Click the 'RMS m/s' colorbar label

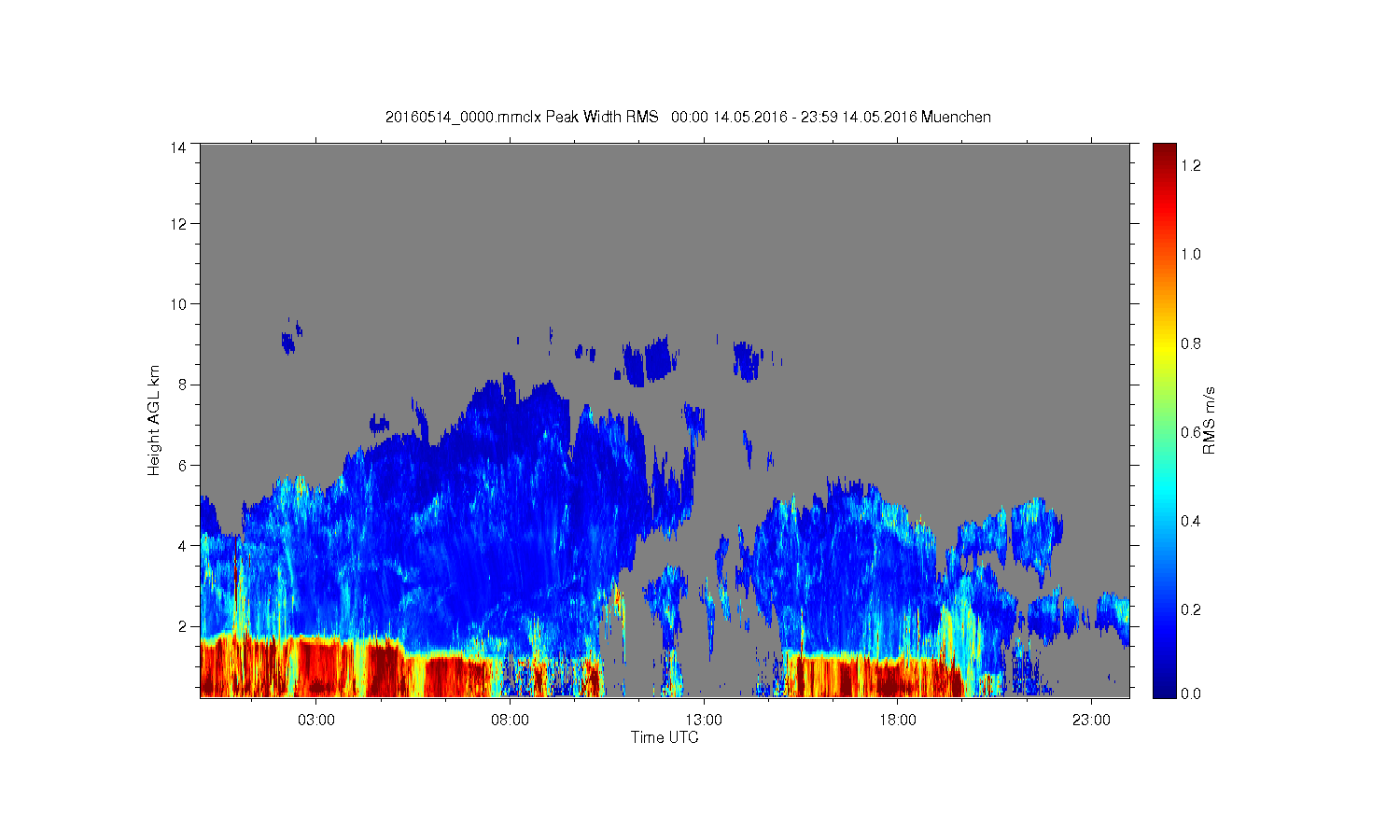[1209, 420]
